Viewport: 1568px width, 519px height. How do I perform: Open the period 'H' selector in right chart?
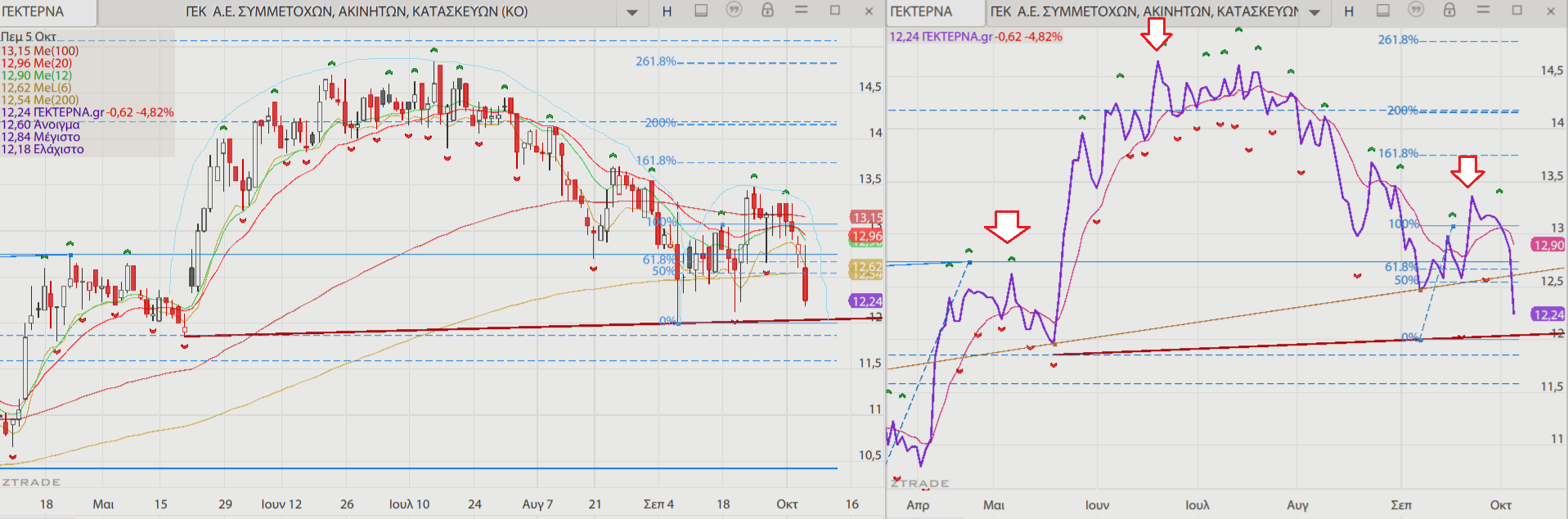1349,11
